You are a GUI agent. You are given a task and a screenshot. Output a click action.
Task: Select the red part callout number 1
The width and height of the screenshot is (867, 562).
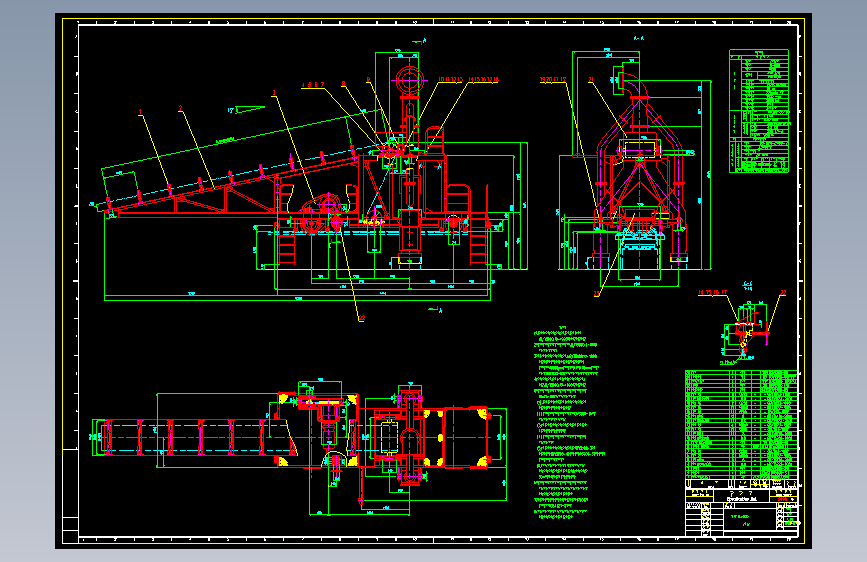(140, 112)
